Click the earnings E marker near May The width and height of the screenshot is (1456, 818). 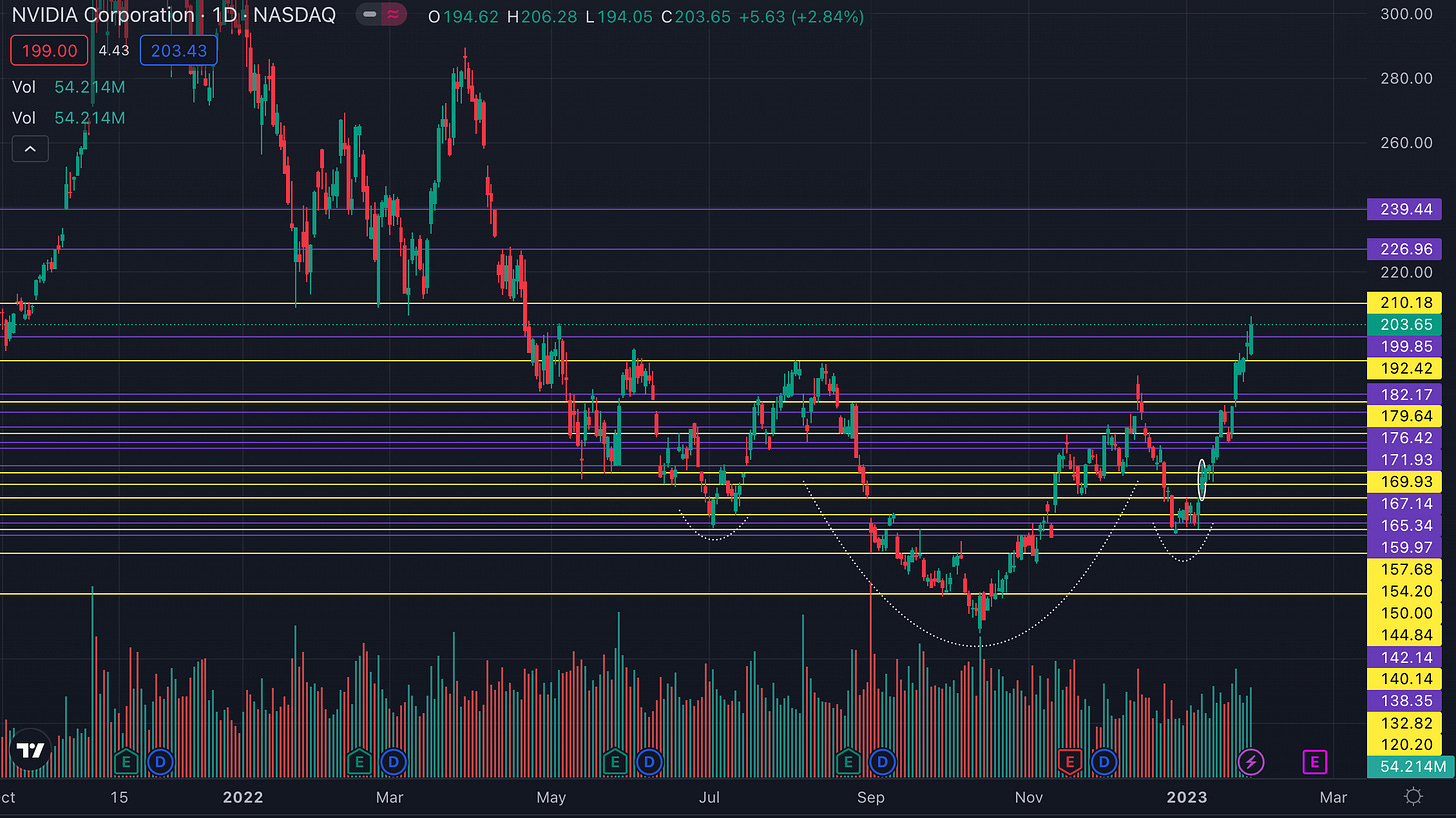click(x=615, y=762)
